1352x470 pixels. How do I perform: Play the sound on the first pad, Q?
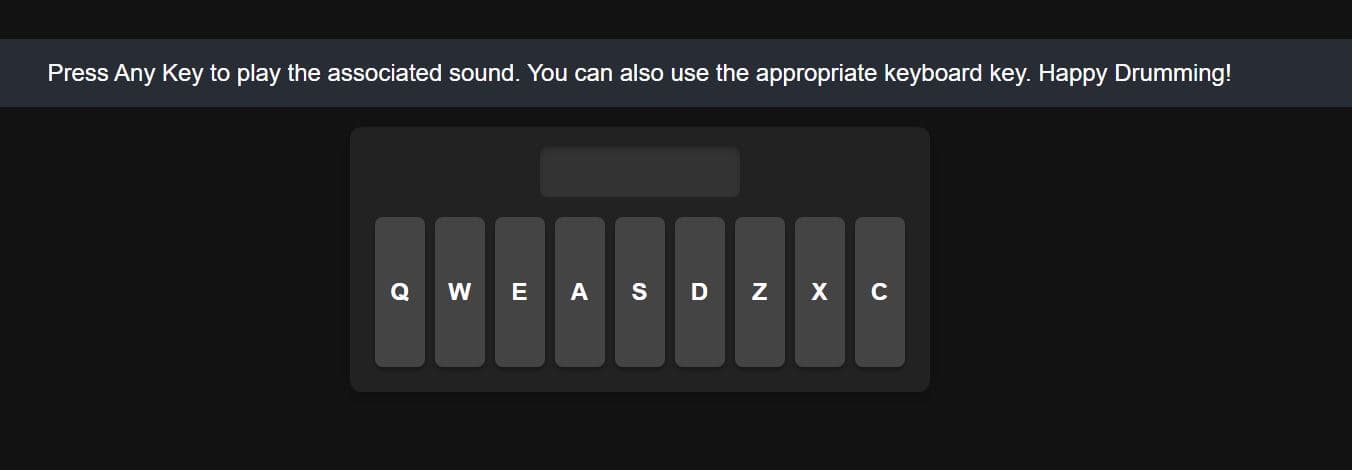(400, 292)
